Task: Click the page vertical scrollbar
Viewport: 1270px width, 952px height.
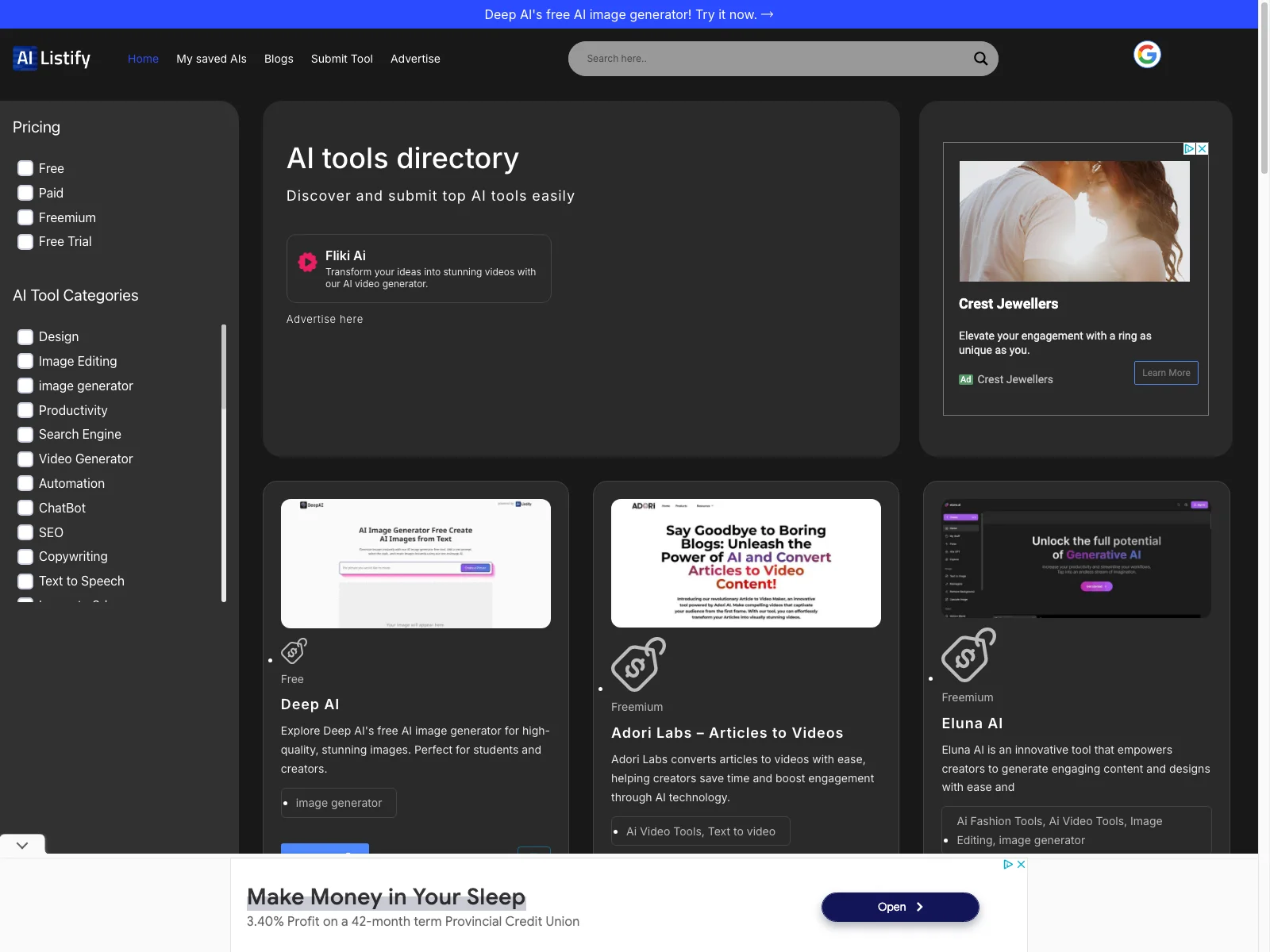Action: point(1264,87)
